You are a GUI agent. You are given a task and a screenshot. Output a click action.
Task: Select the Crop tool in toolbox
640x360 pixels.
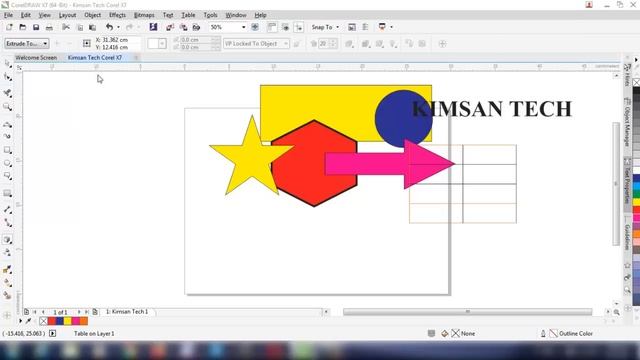pos(7,93)
